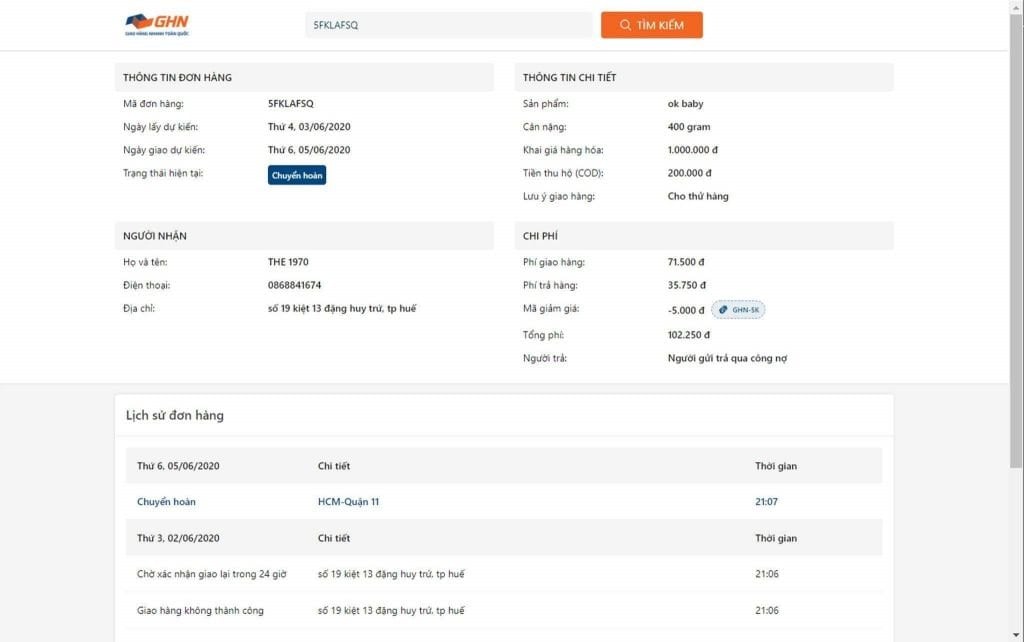Select the THÔNG TIN ĐƠN HÀNG panel header

178,77
